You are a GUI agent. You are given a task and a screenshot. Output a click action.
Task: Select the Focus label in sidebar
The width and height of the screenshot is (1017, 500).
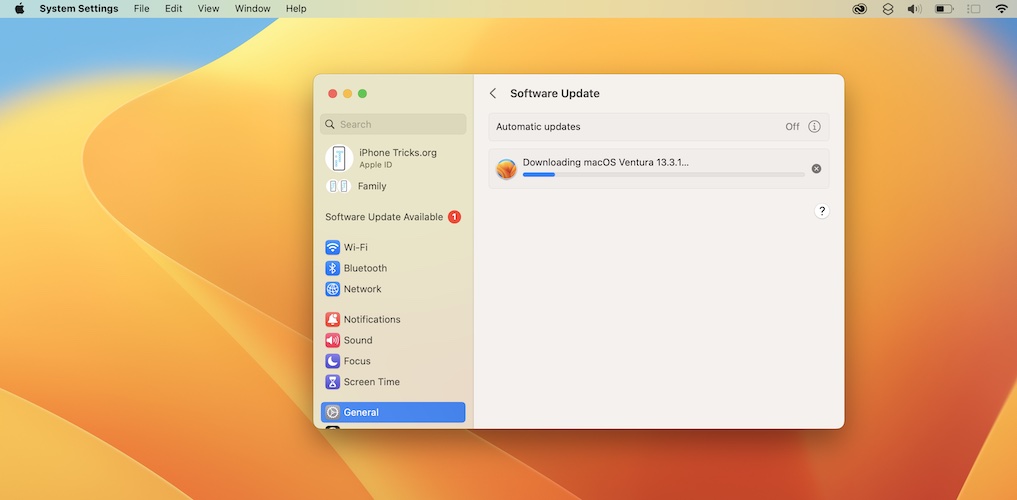357,361
